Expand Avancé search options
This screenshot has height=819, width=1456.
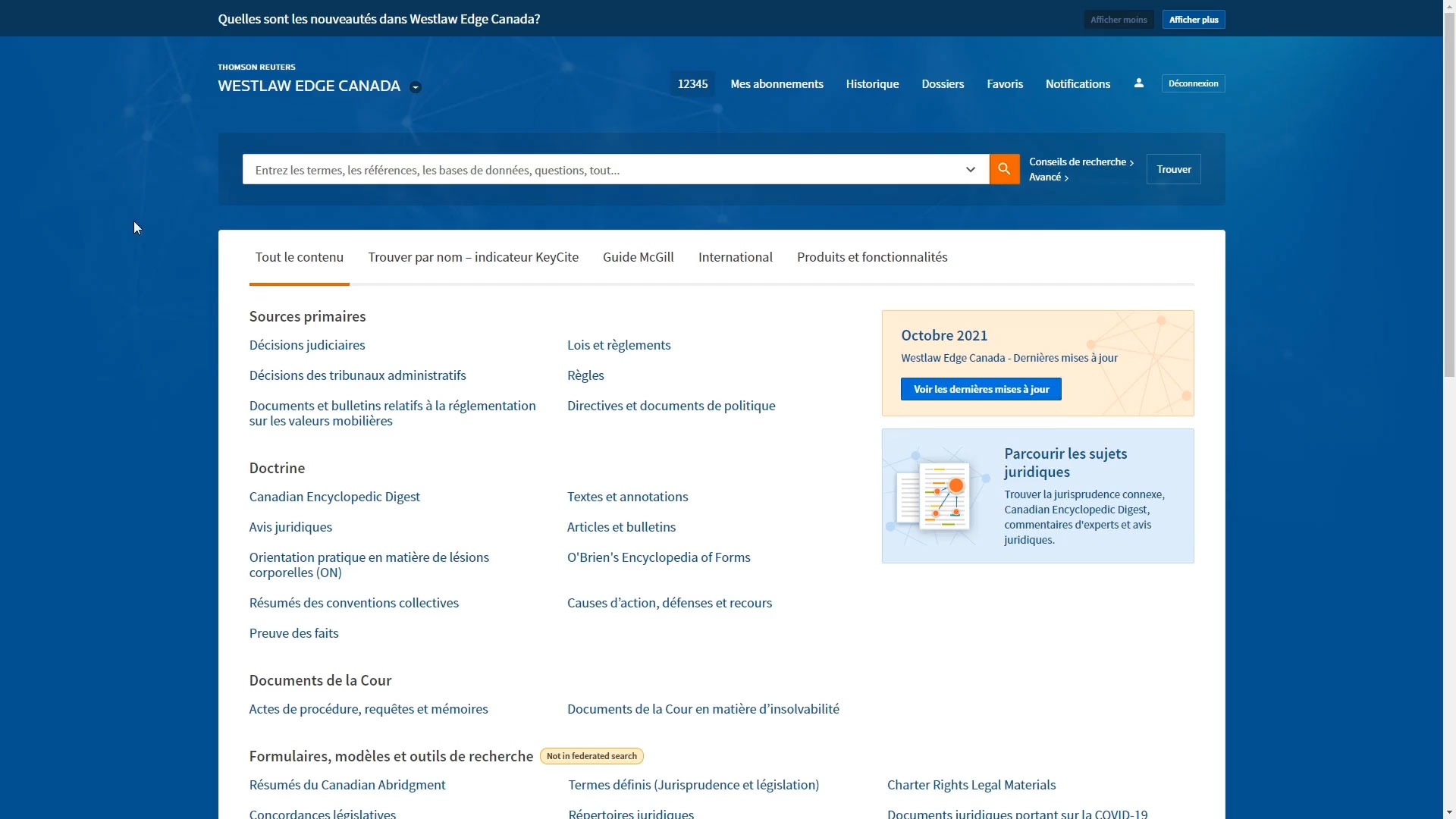tap(1049, 177)
